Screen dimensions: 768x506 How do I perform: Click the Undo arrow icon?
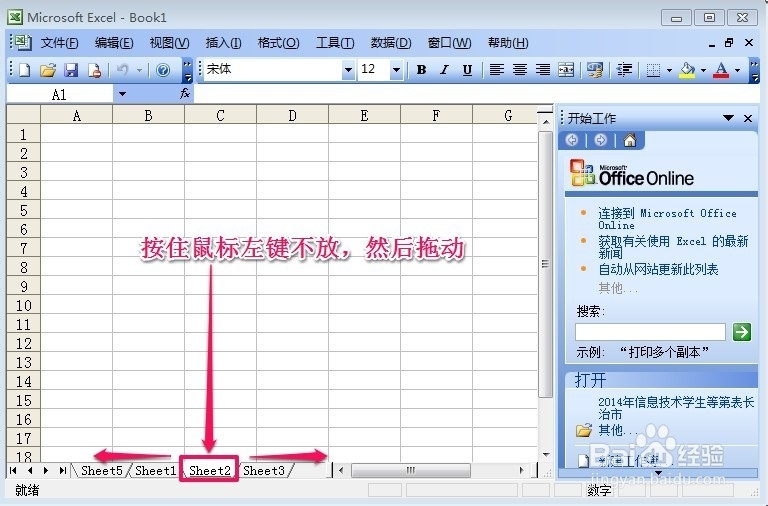(123, 70)
